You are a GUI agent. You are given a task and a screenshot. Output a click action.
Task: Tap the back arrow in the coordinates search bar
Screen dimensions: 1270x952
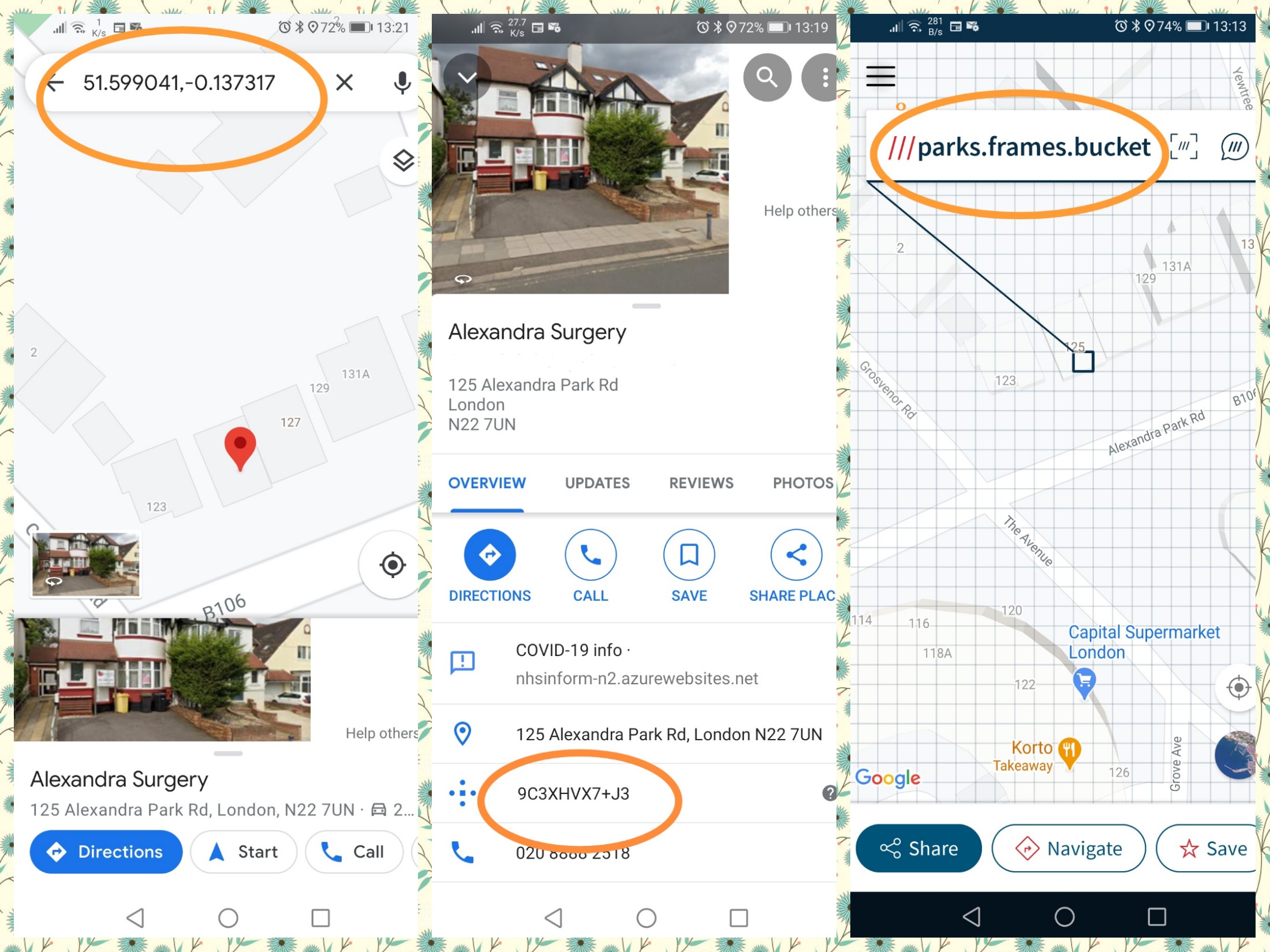click(x=55, y=83)
